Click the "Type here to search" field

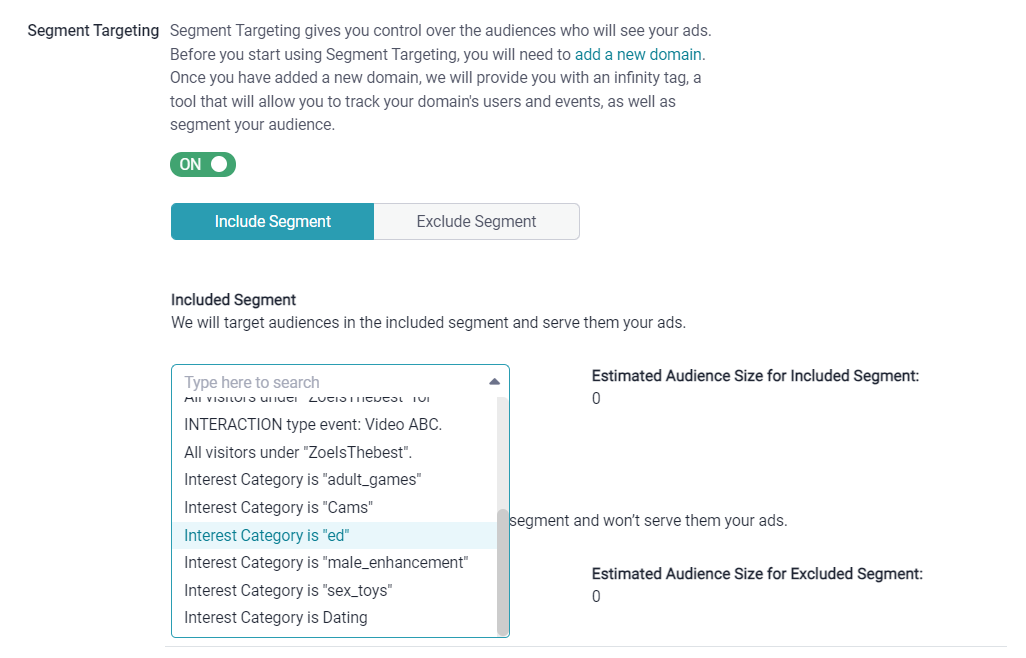coord(300,381)
